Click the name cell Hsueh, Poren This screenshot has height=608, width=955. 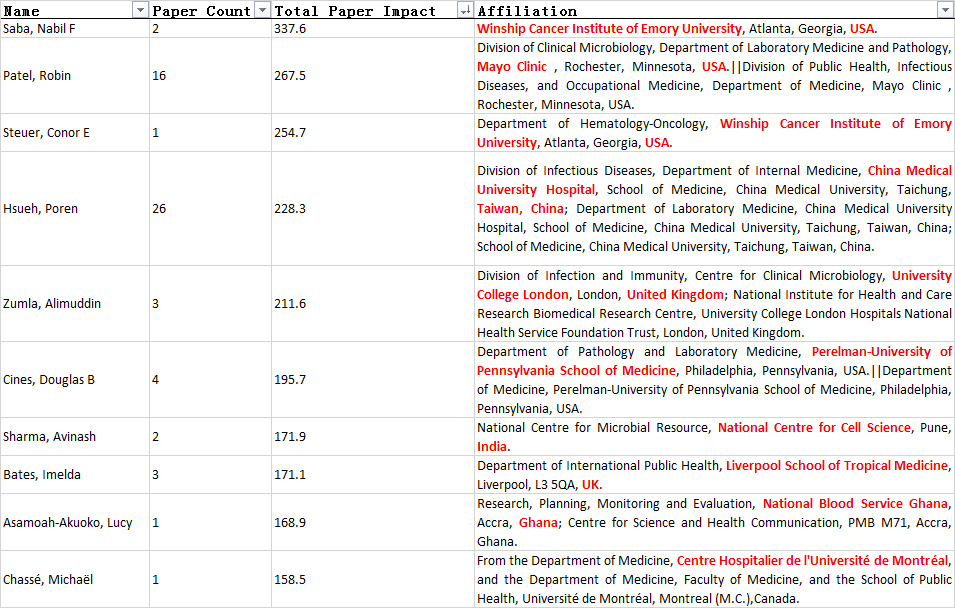(75, 208)
